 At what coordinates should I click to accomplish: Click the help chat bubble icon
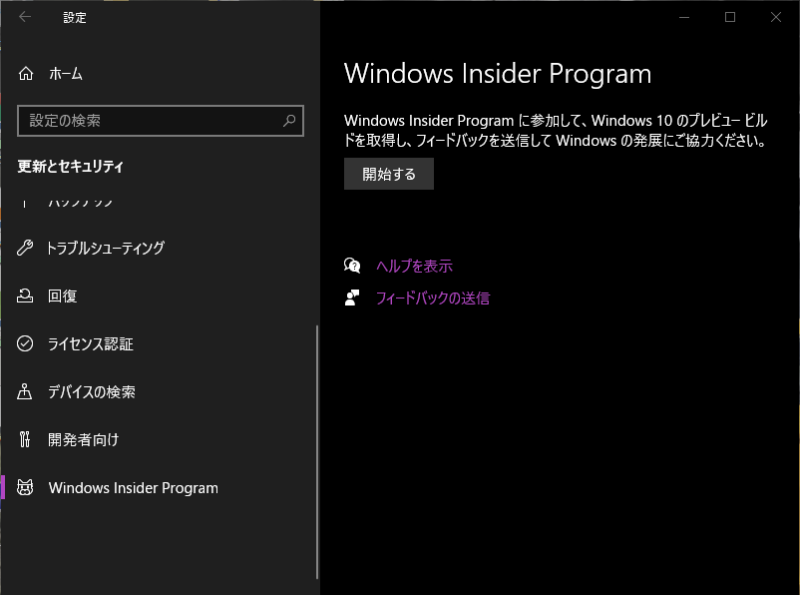click(x=352, y=266)
